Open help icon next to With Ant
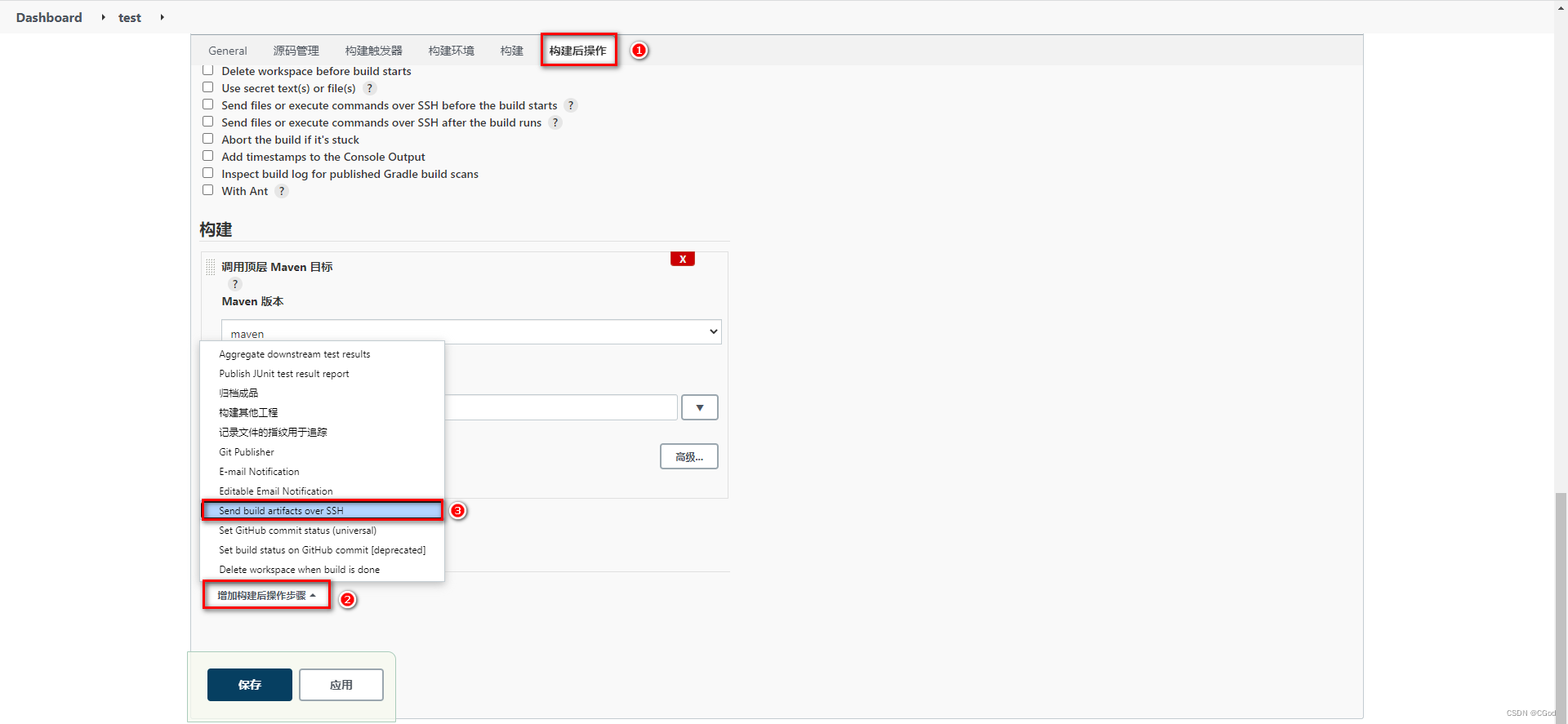Image resolution: width=1568 pixels, height=724 pixels. point(282,191)
